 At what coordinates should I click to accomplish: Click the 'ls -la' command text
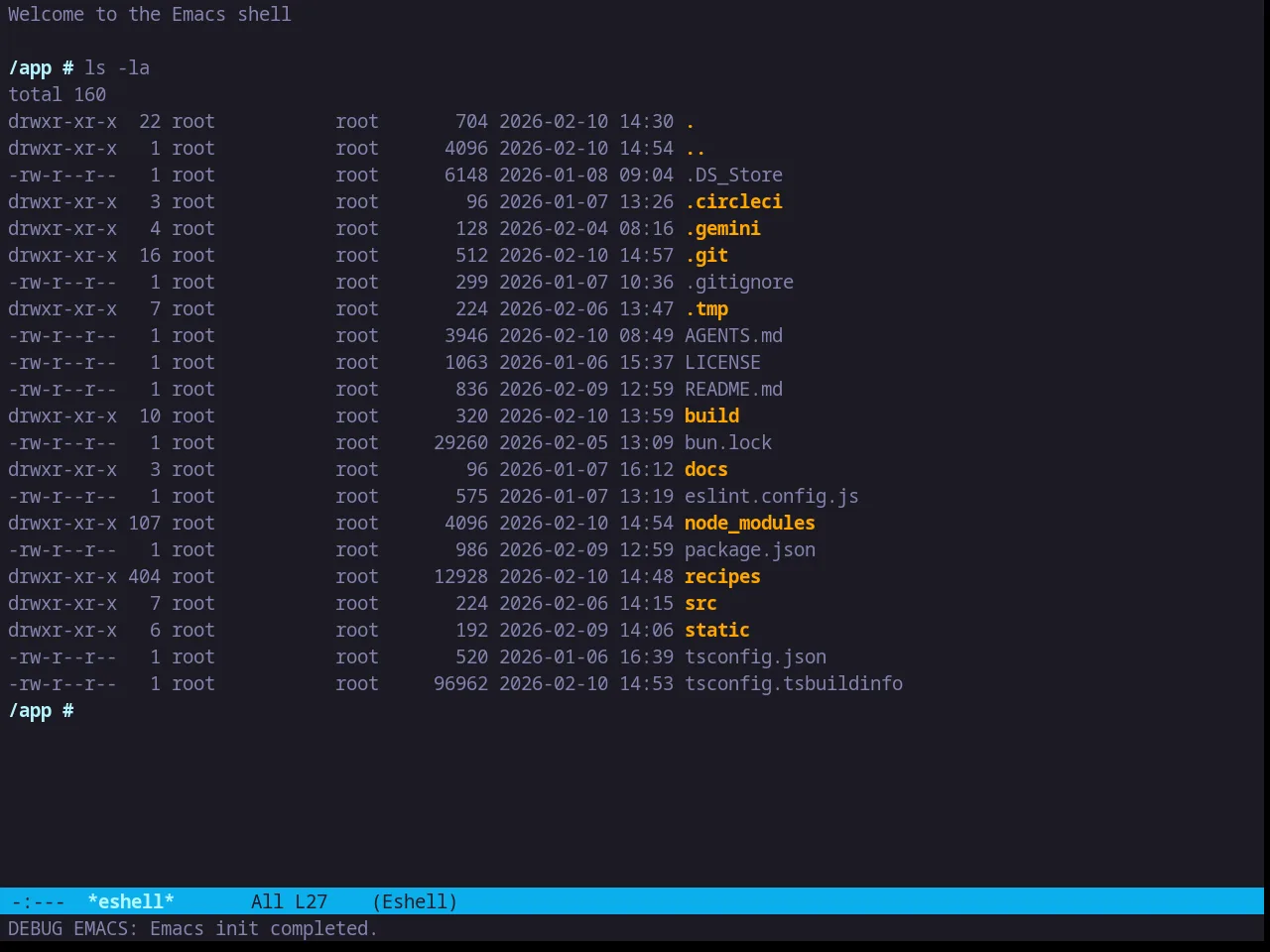[117, 67]
